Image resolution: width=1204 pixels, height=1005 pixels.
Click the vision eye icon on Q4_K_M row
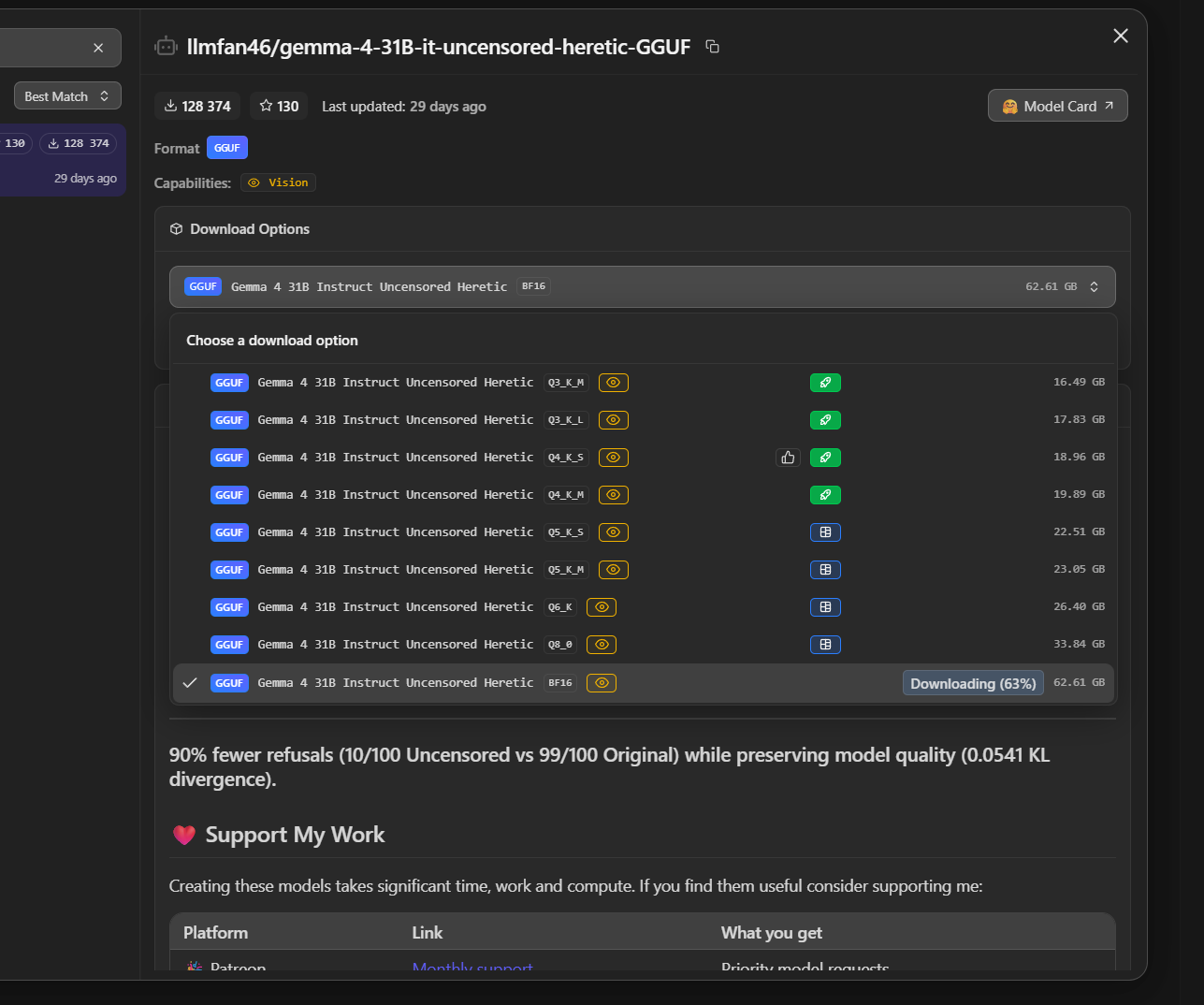(614, 495)
